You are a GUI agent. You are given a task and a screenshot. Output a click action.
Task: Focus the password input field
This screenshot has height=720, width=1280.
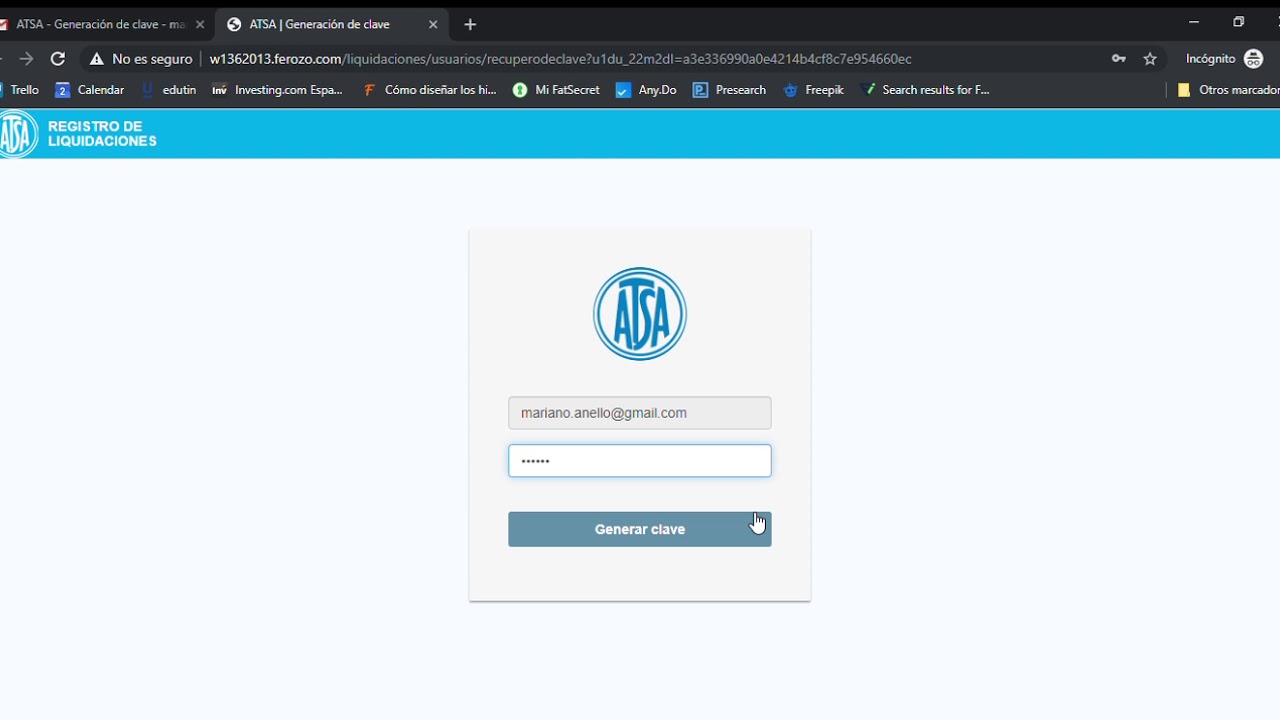639,461
